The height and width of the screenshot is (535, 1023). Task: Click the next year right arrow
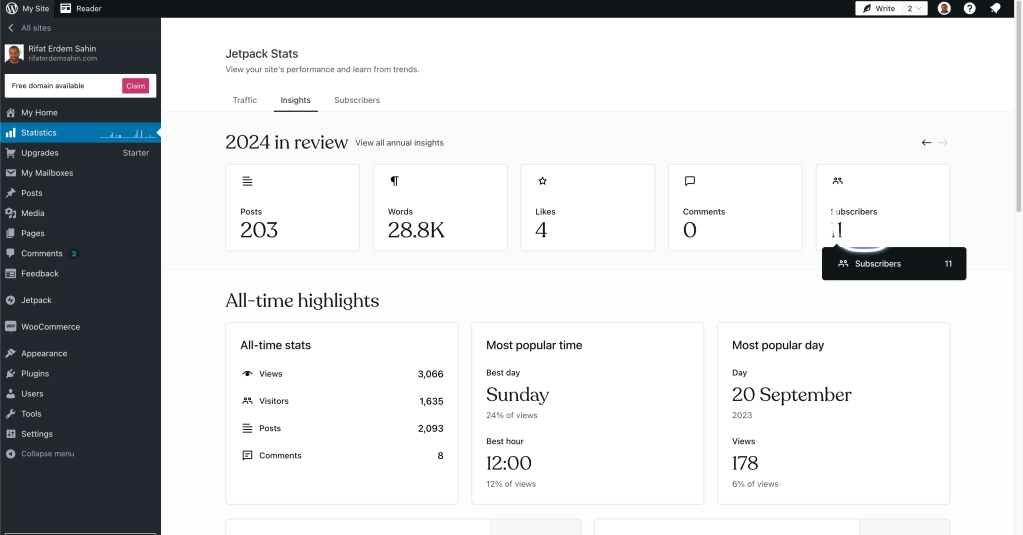tap(943, 142)
